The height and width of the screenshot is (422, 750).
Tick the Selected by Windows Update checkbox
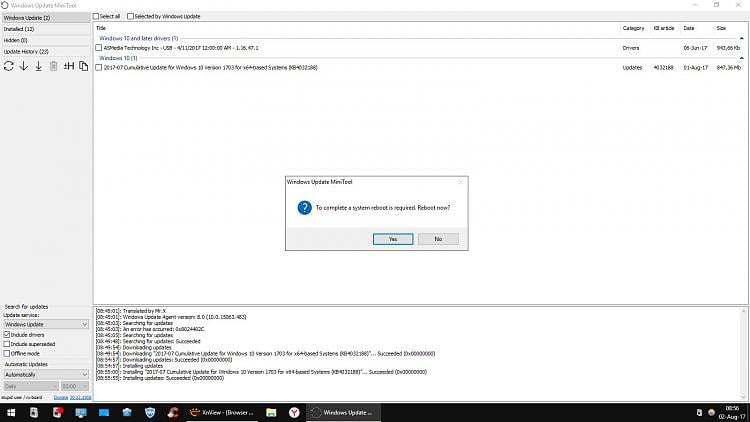130,16
